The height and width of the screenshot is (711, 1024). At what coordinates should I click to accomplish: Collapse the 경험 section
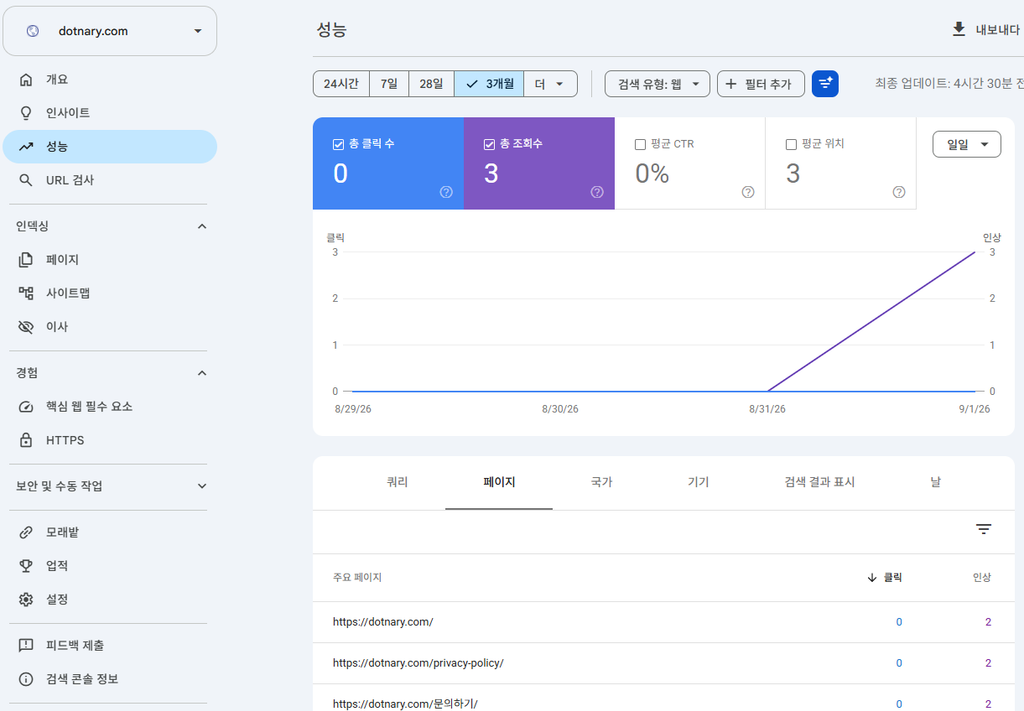[202, 373]
